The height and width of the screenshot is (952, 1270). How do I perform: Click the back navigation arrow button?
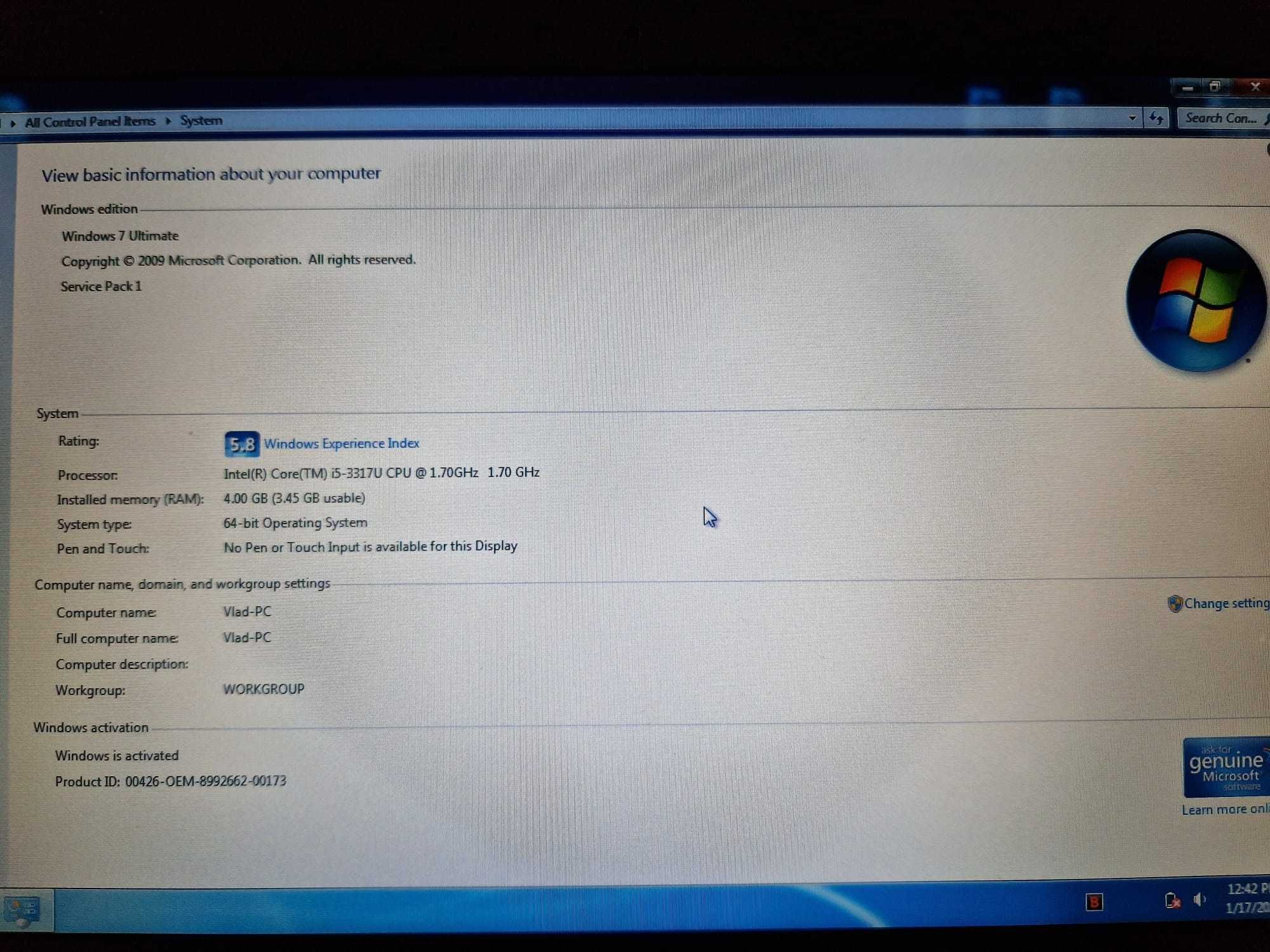point(5,121)
